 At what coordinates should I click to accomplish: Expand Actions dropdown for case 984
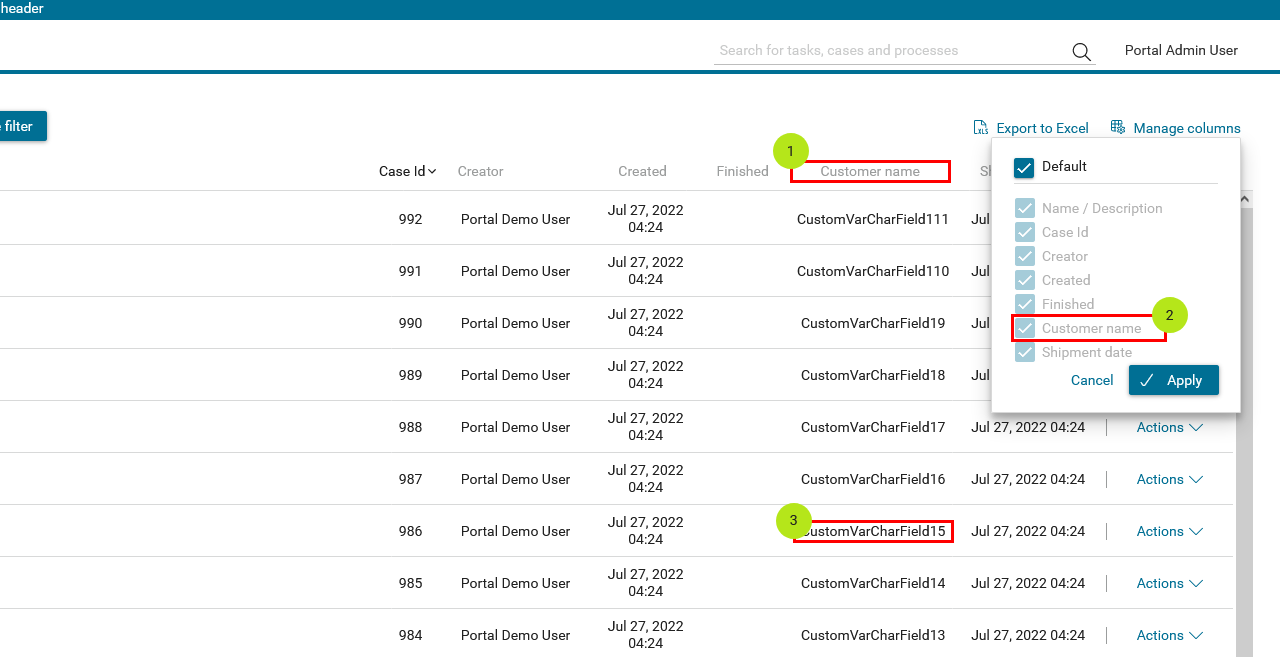coord(1170,635)
